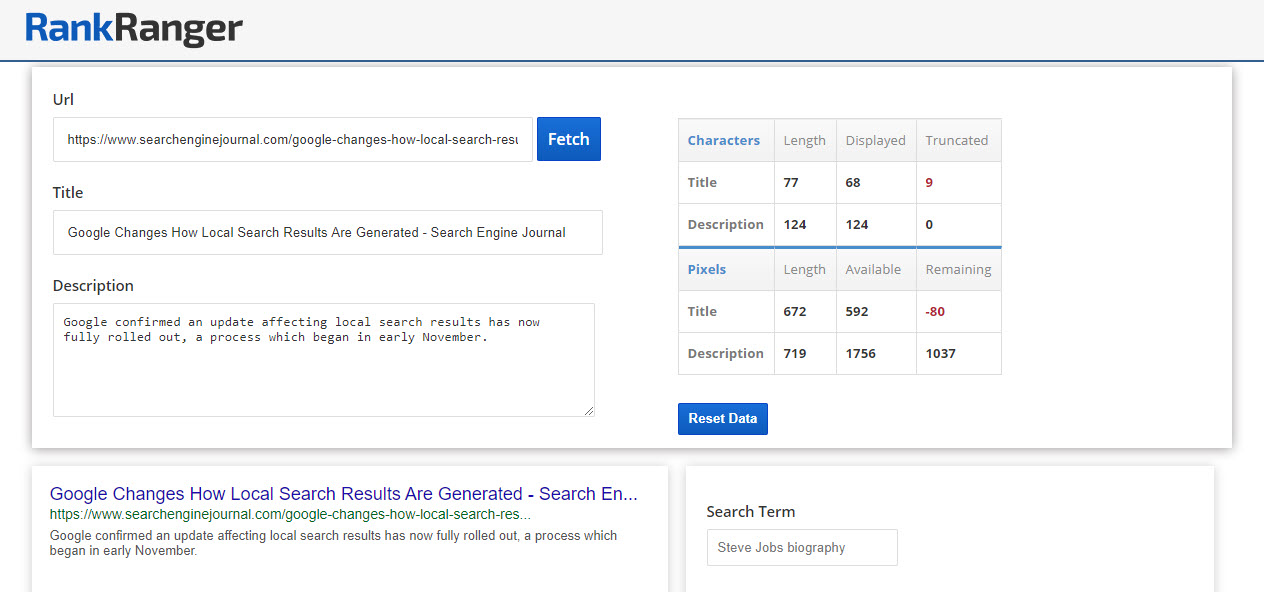This screenshot has height=592, width=1264.
Task: Click the green preview URL text
Action: tap(290, 516)
